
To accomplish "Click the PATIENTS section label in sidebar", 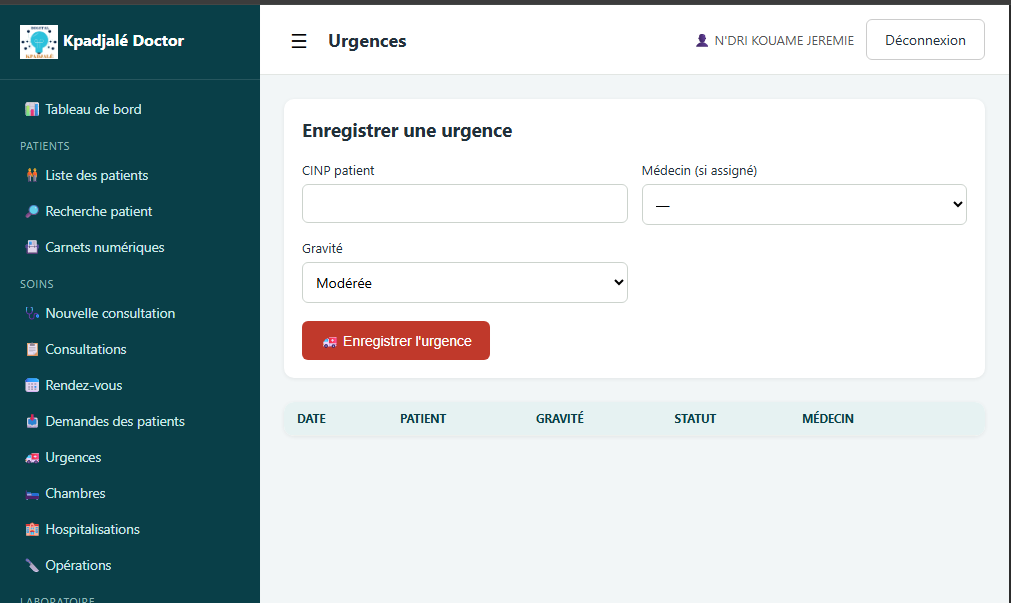I will [x=44, y=146].
